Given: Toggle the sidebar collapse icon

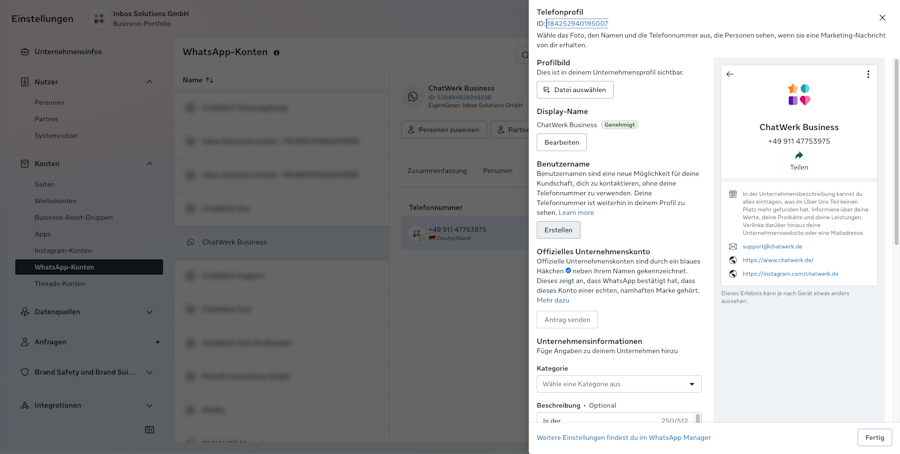Looking at the screenshot, I should 149,430.
